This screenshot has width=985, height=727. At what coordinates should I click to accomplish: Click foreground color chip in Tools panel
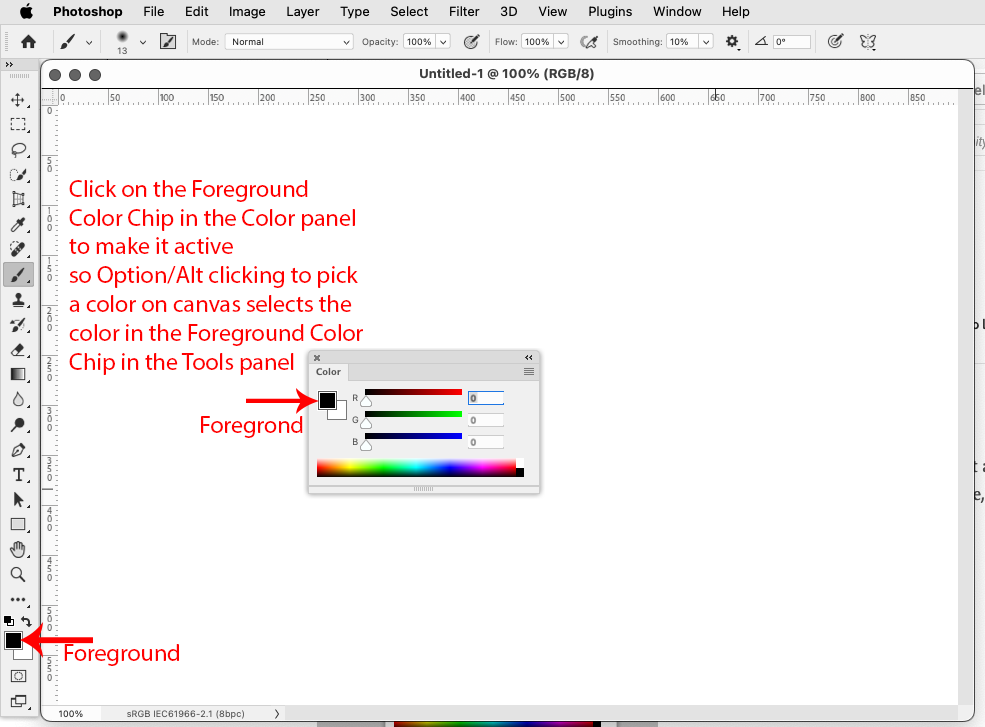(13, 640)
